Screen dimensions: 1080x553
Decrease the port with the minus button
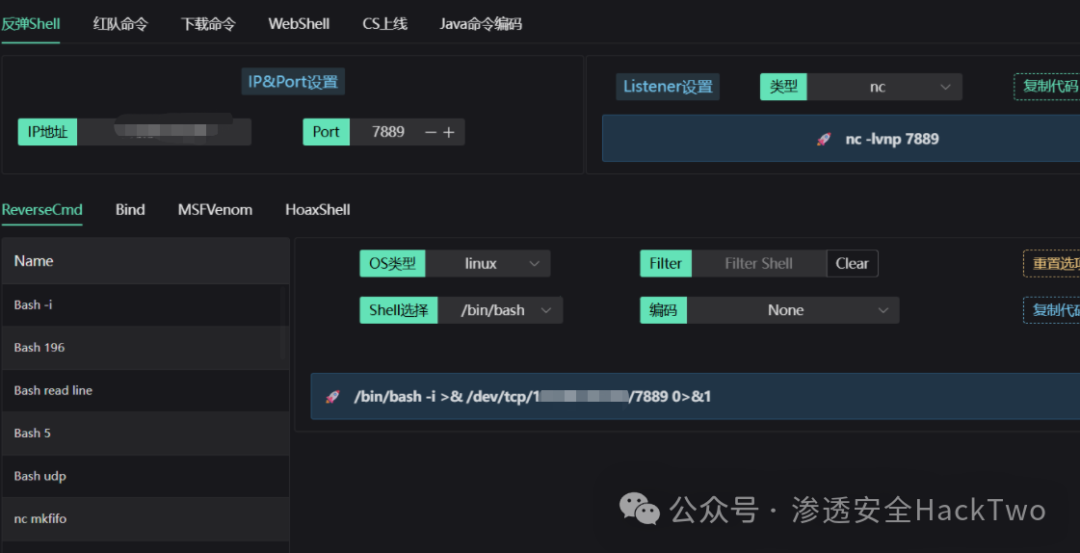pos(431,132)
